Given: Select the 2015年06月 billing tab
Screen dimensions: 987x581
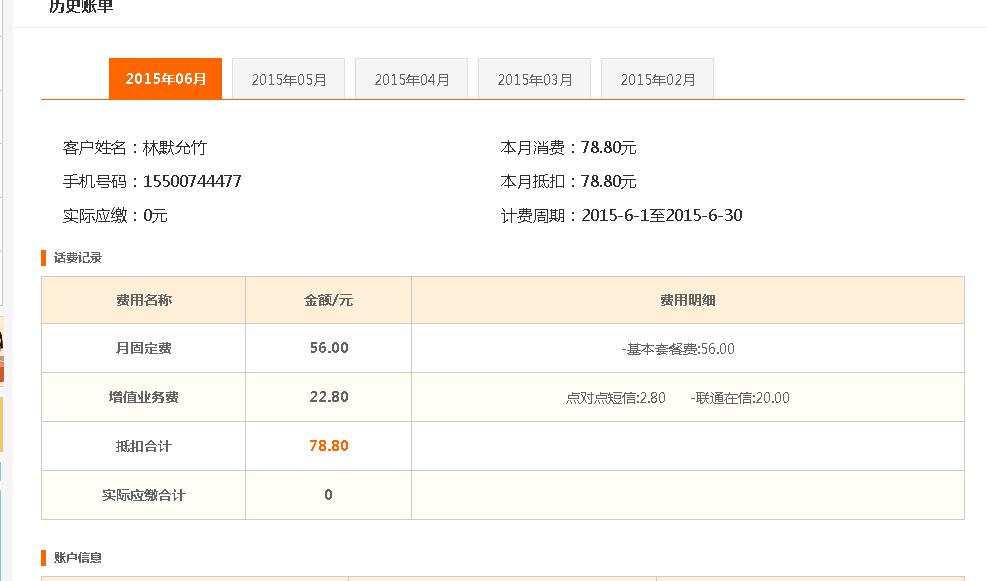Looking at the screenshot, I should click(165, 79).
